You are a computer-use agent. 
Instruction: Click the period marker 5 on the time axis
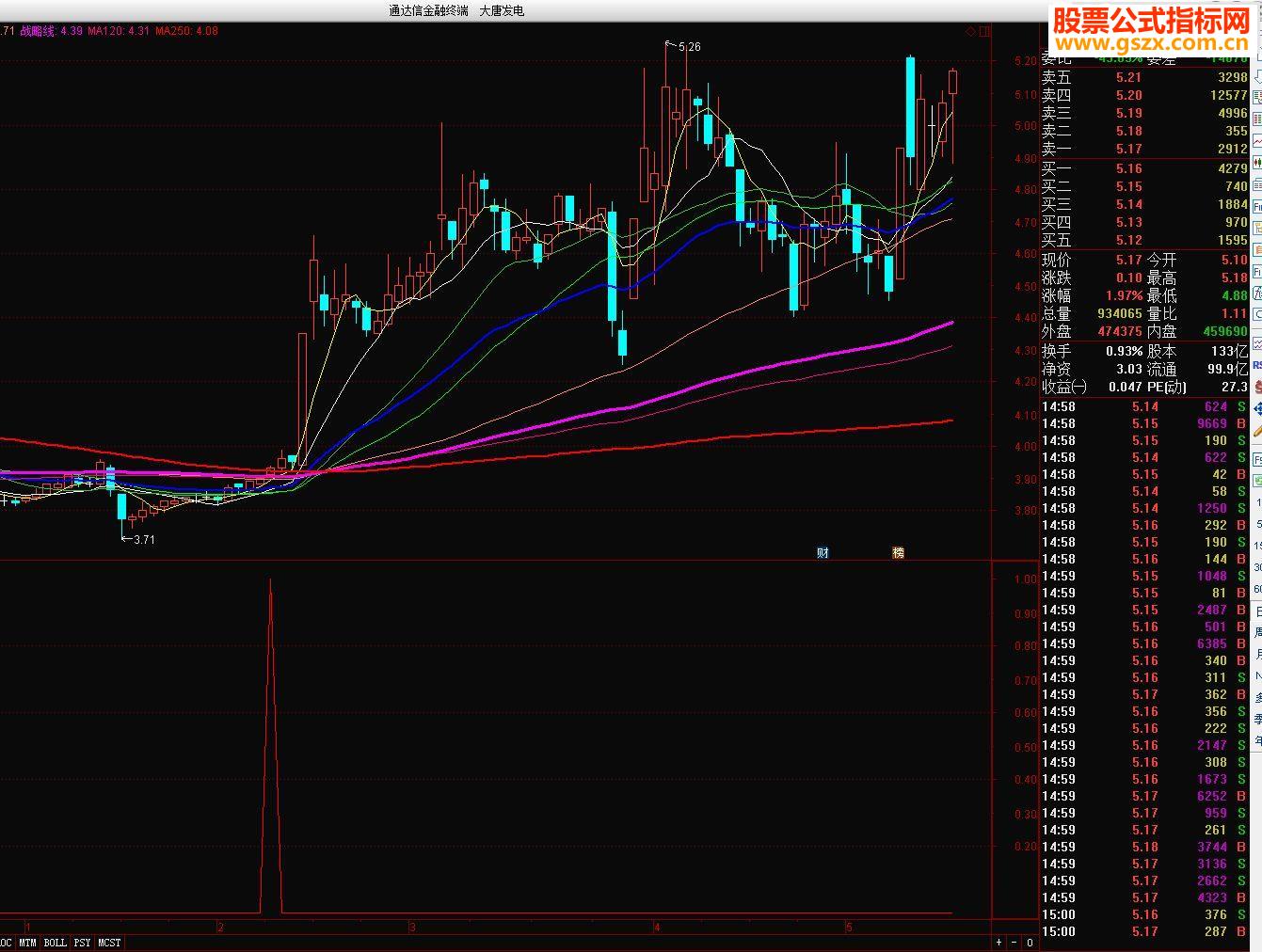point(849,927)
